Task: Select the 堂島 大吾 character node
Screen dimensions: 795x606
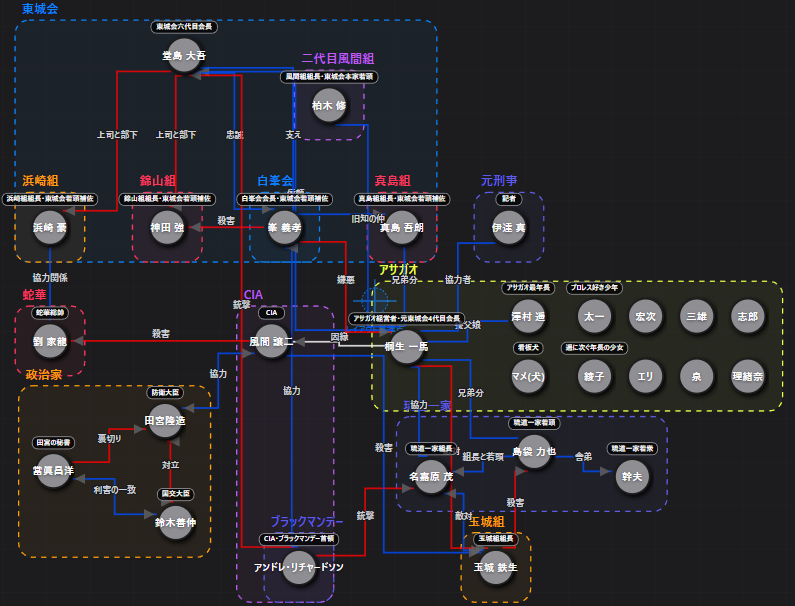Action: click(x=185, y=58)
